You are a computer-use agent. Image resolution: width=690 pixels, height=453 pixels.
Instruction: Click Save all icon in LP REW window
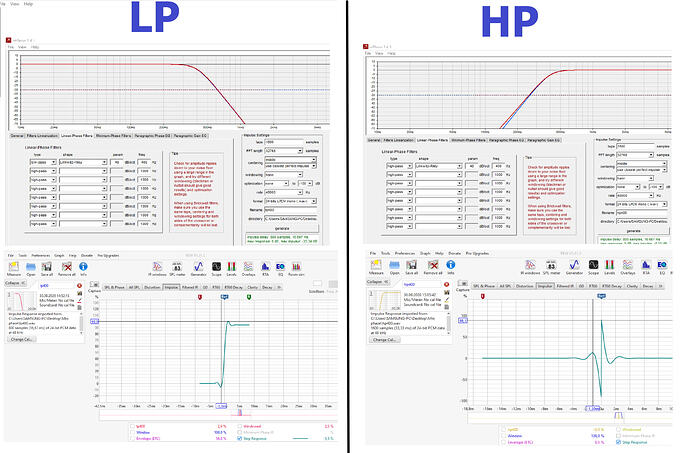coord(47,267)
